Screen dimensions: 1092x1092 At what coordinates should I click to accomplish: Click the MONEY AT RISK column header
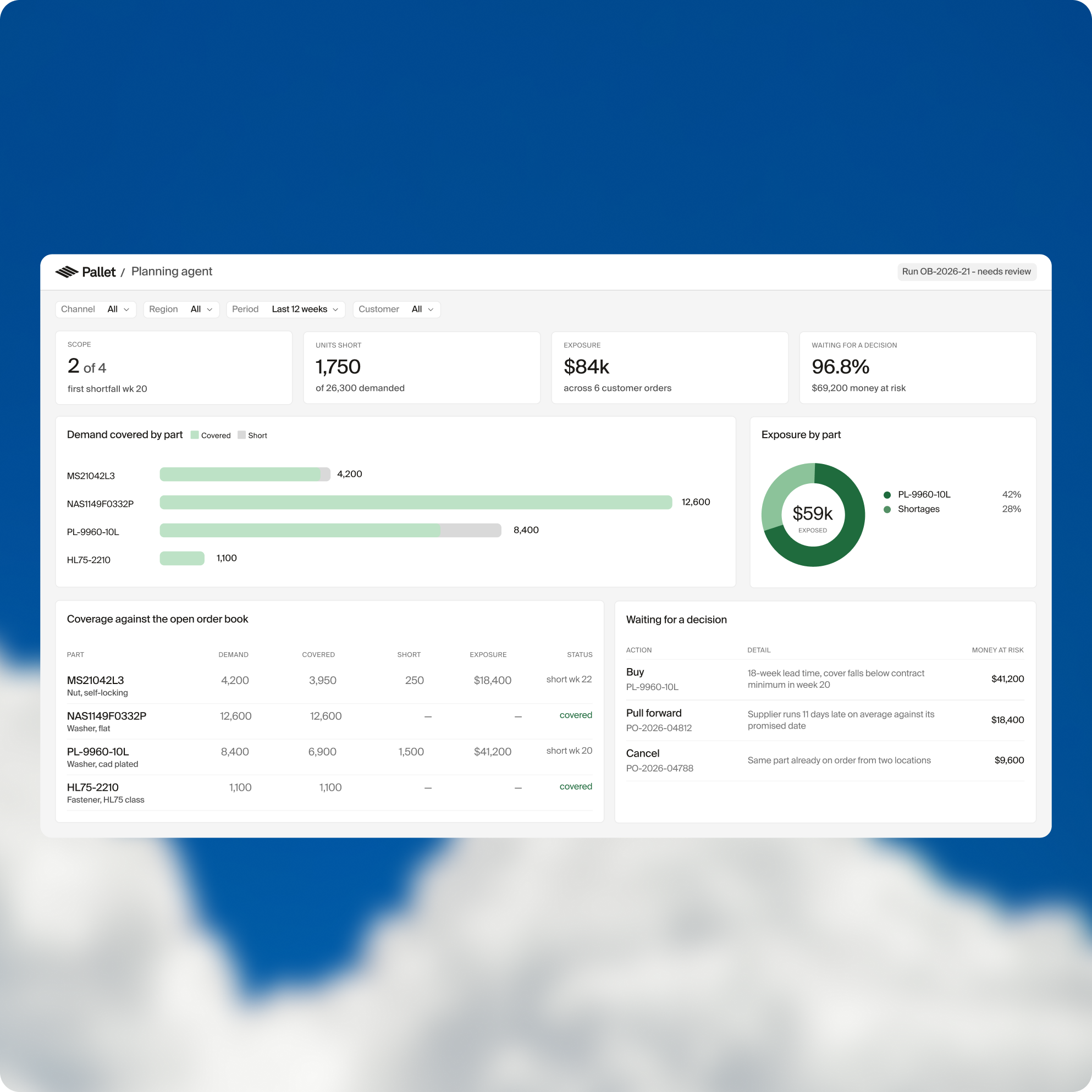(997, 650)
